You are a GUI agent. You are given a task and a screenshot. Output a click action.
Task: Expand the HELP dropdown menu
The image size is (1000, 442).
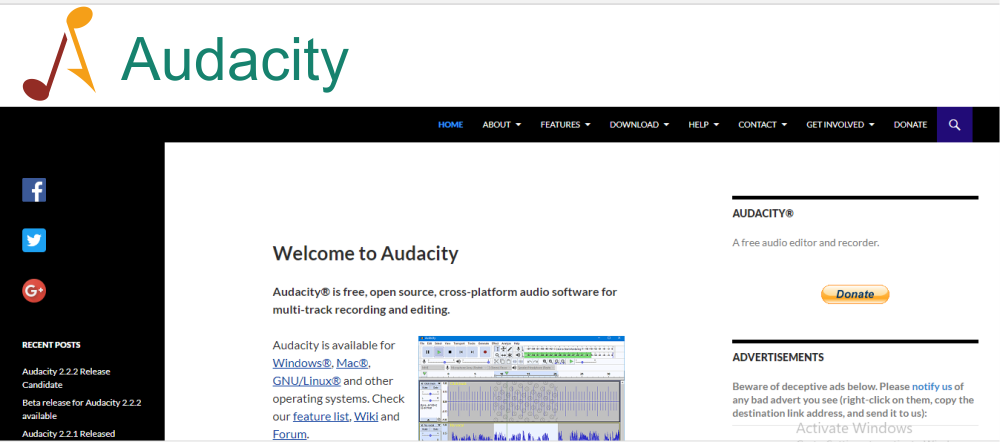pos(703,124)
